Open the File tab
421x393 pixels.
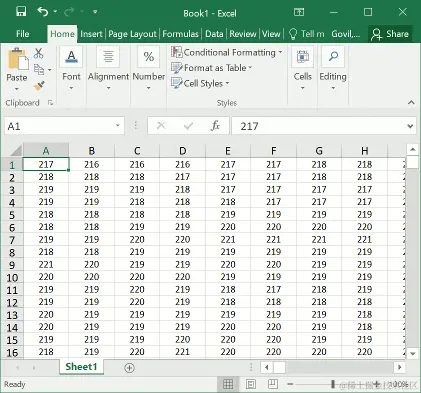23,34
